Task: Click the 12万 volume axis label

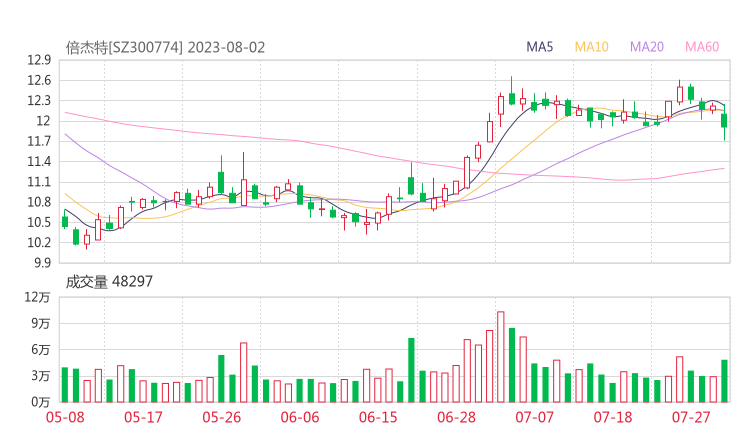Action: point(37,297)
